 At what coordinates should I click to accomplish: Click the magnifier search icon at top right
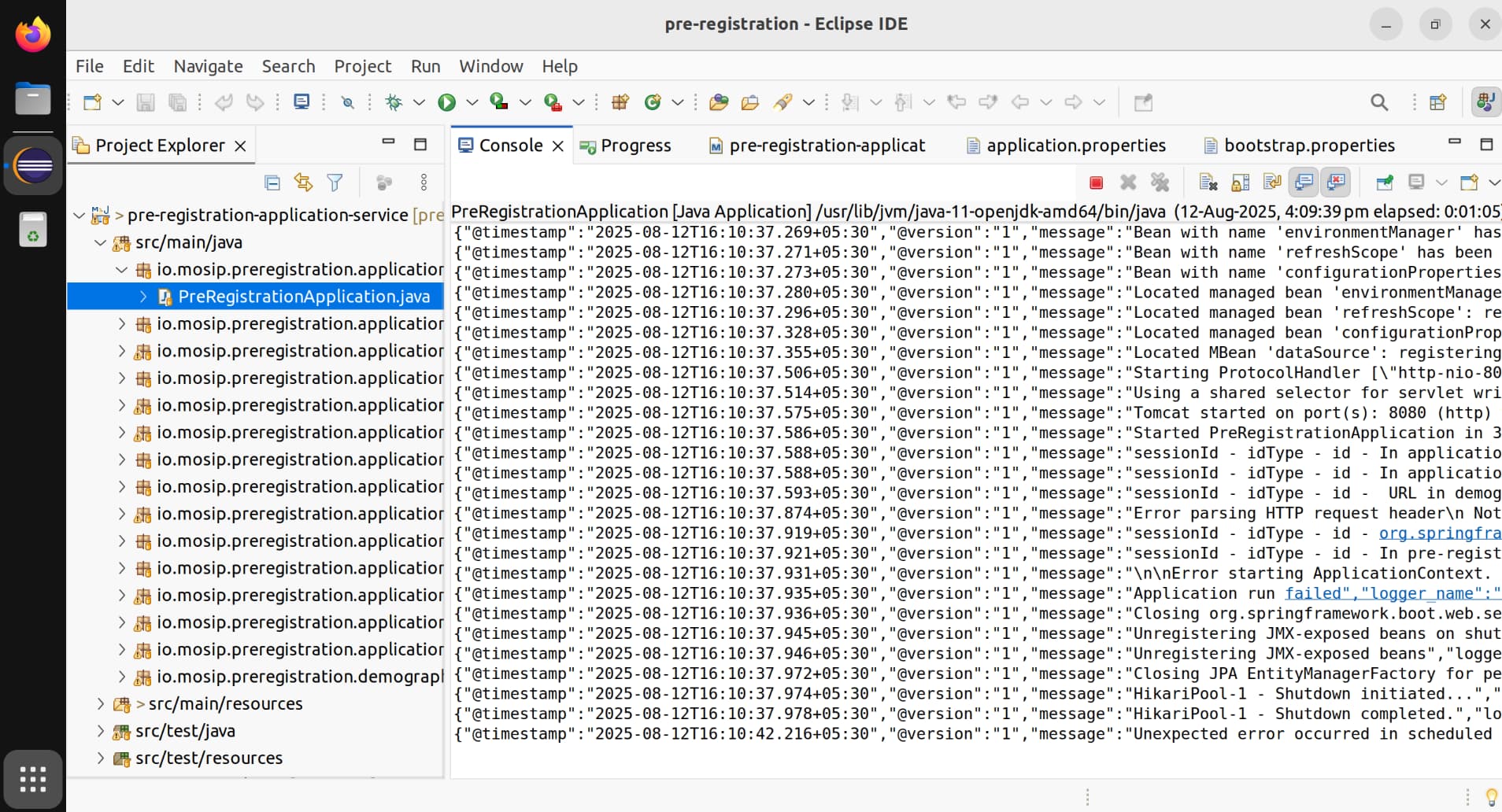1379,102
